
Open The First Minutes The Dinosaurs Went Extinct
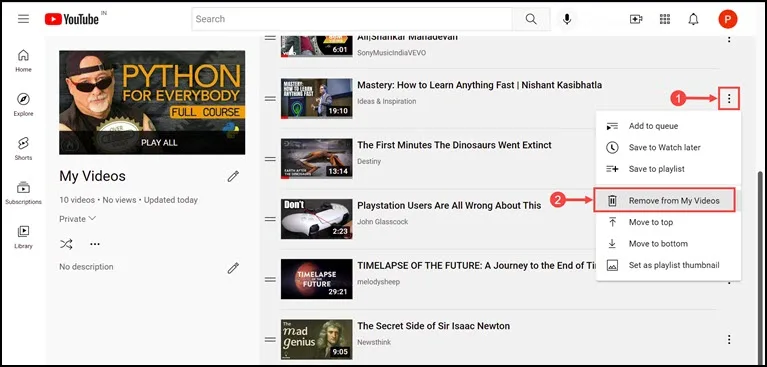tap(454, 145)
